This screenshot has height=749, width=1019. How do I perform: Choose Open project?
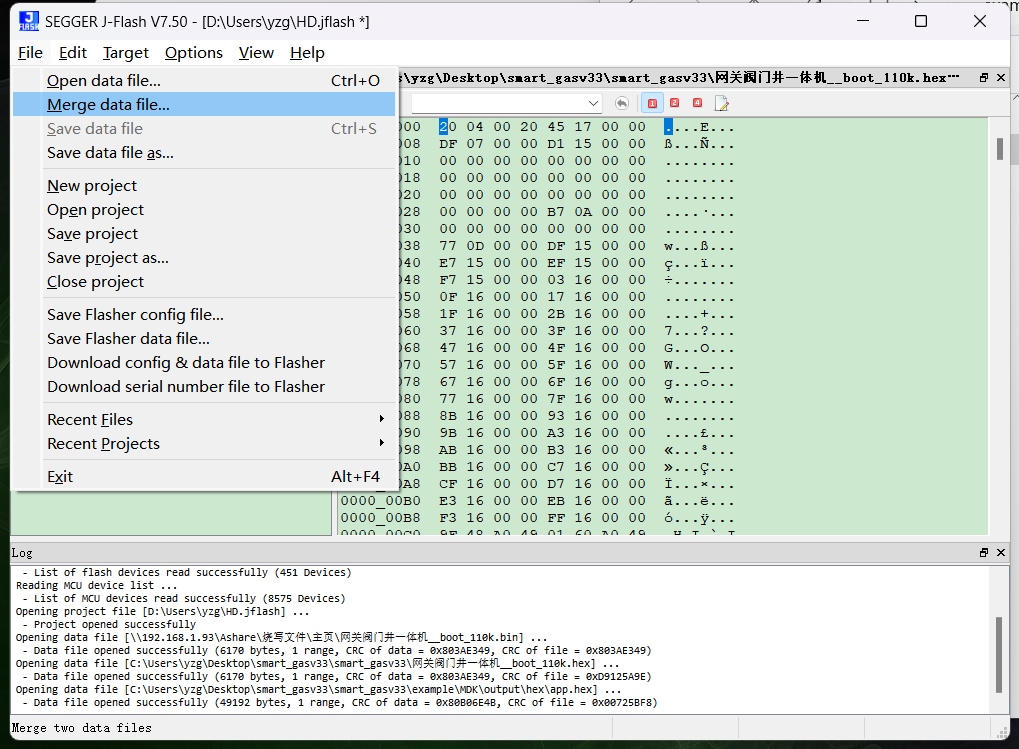click(204, 210)
